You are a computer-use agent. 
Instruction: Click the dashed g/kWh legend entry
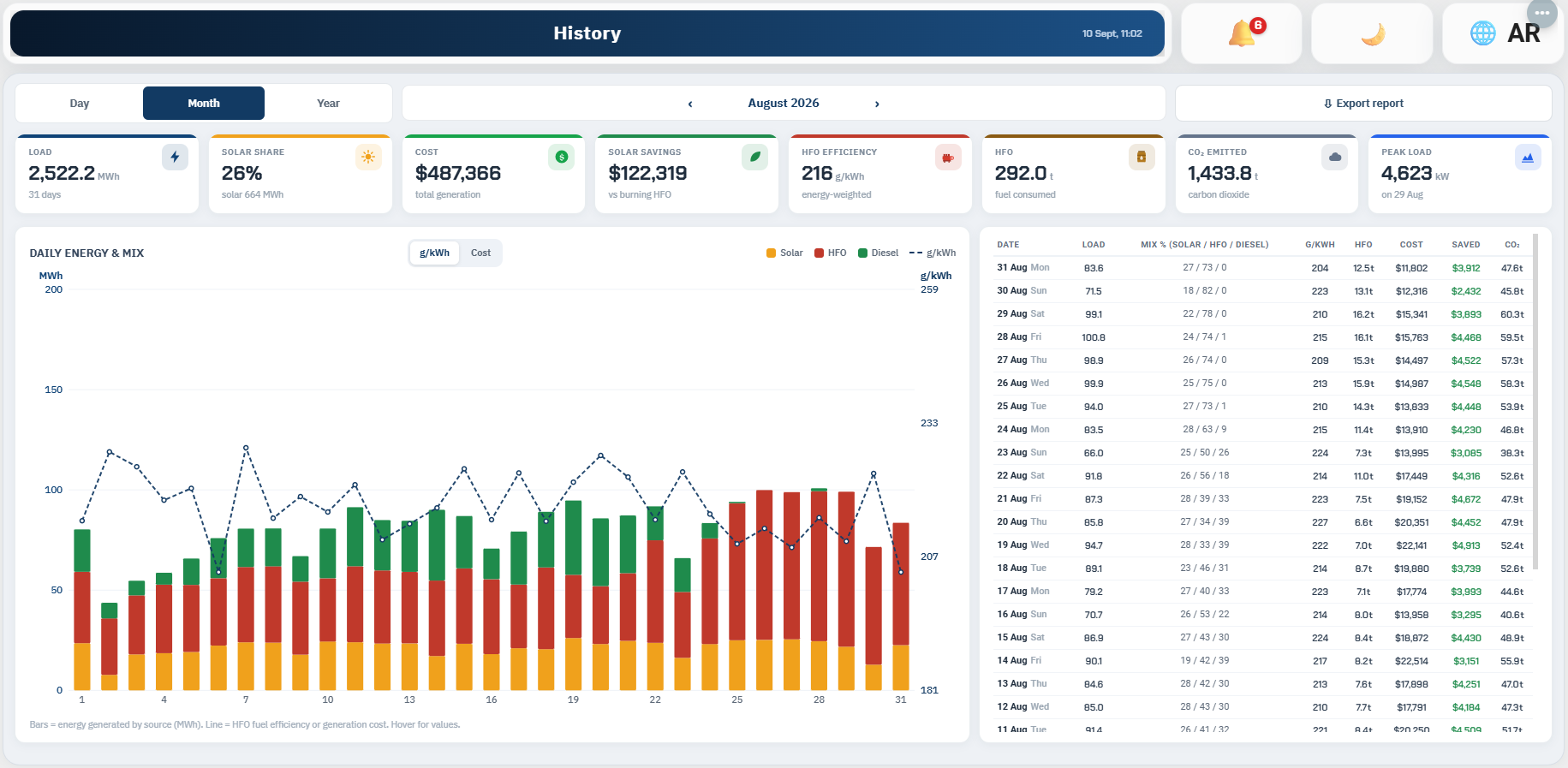coord(933,253)
